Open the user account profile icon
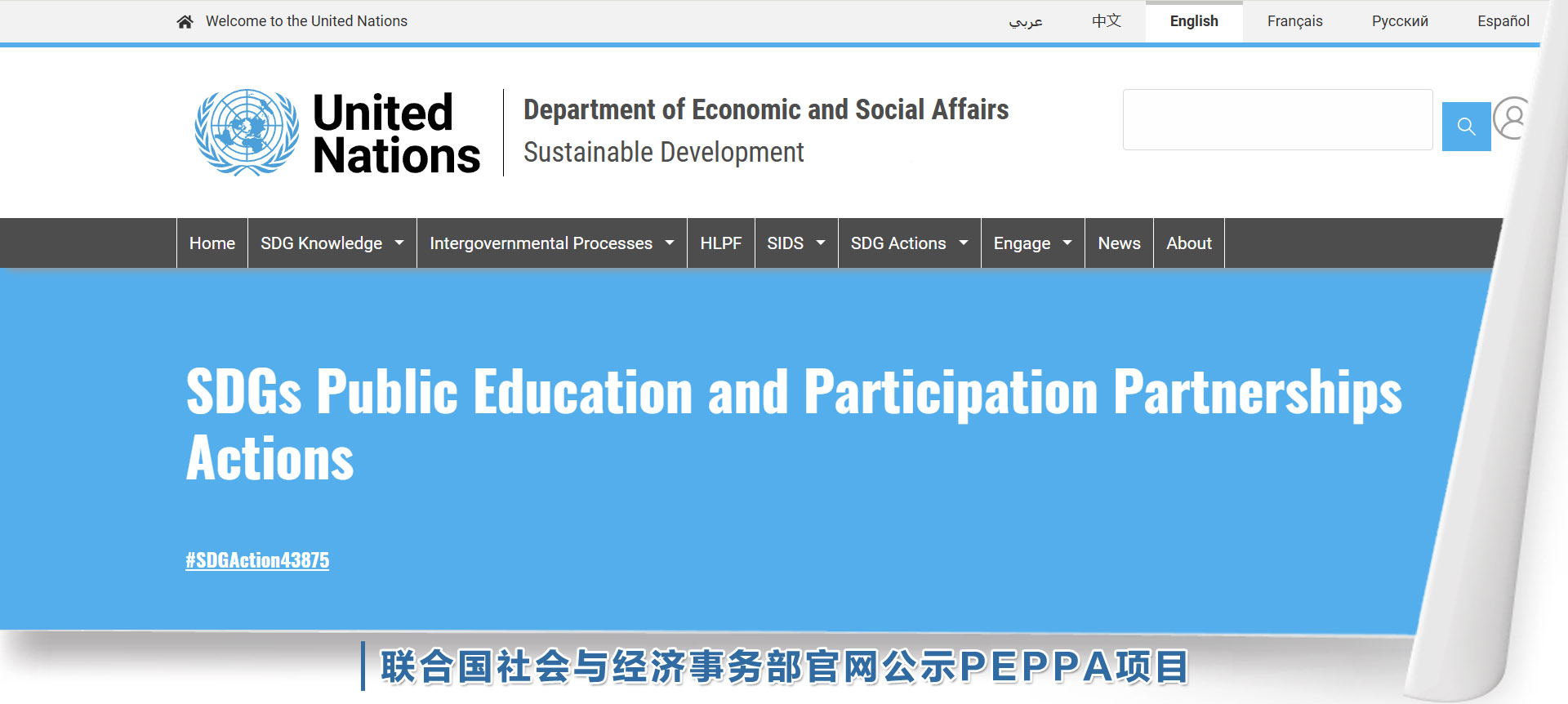The image size is (1568, 704). coord(1512,118)
